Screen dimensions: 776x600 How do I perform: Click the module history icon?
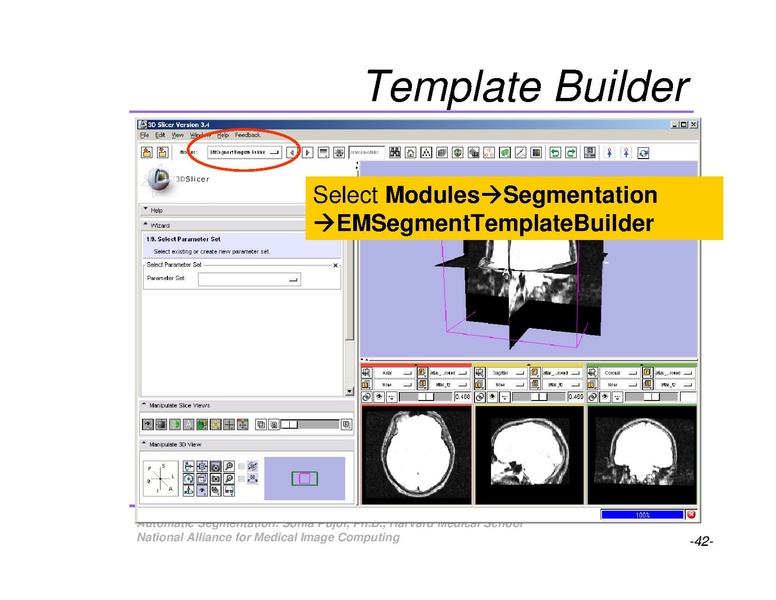[323, 152]
